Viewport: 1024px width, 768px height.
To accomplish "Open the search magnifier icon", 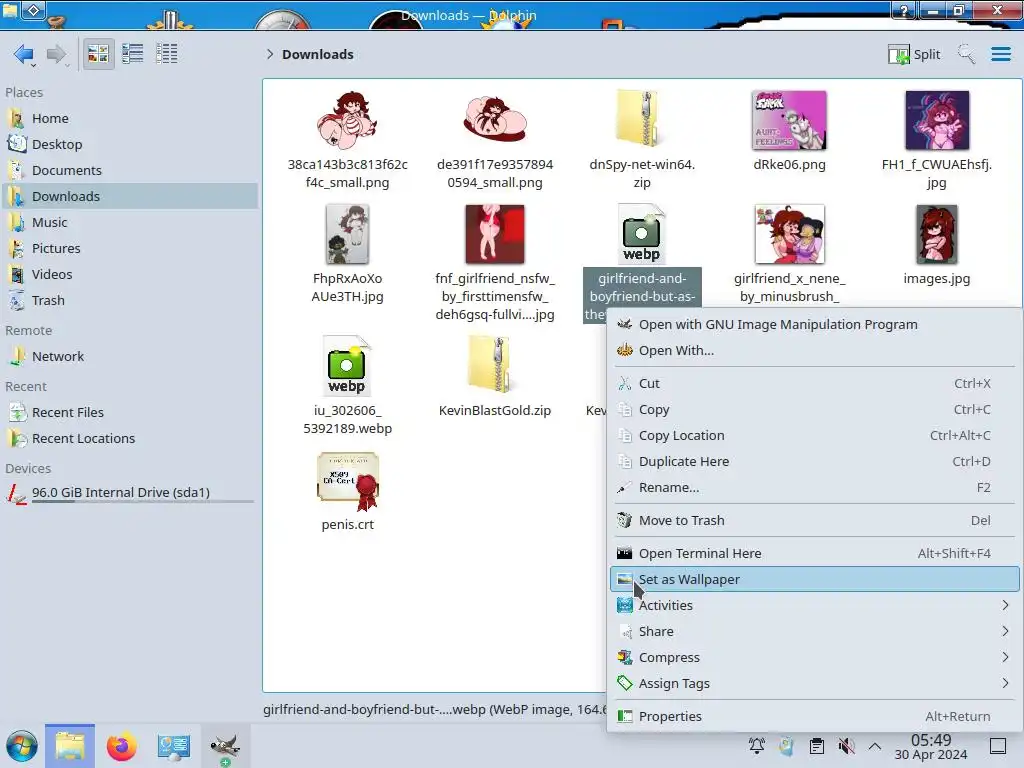I will point(966,54).
